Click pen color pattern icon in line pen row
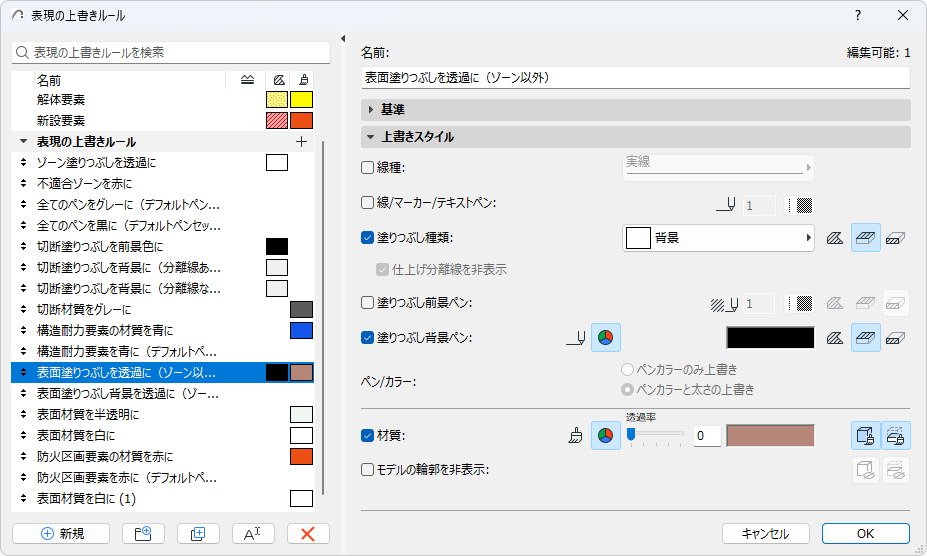 [x=799, y=205]
